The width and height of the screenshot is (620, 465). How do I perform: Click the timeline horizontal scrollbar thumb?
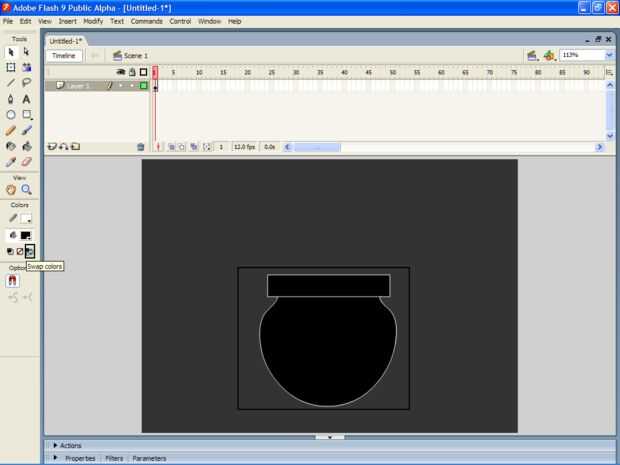click(x=317, y=147)
